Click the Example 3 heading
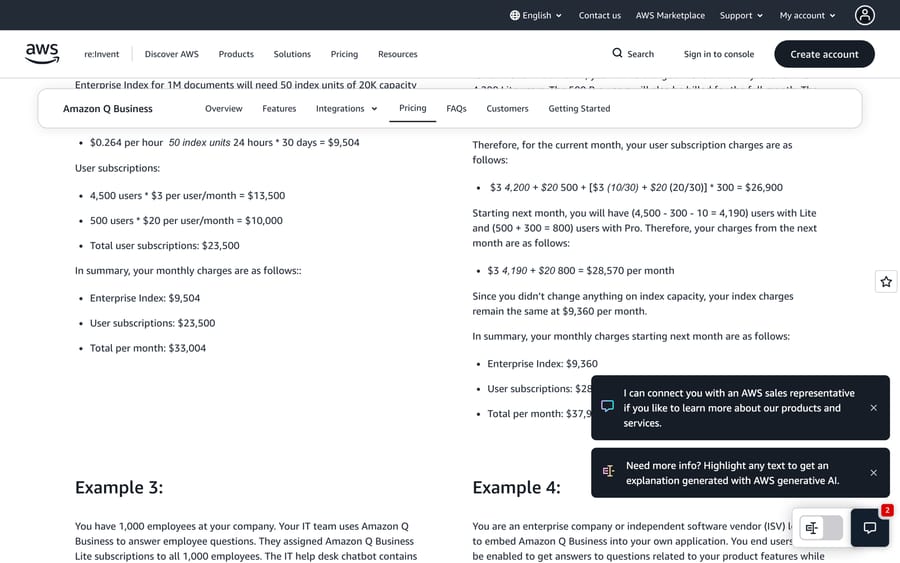This screenshot has width=900, height=563. (119, 487)
